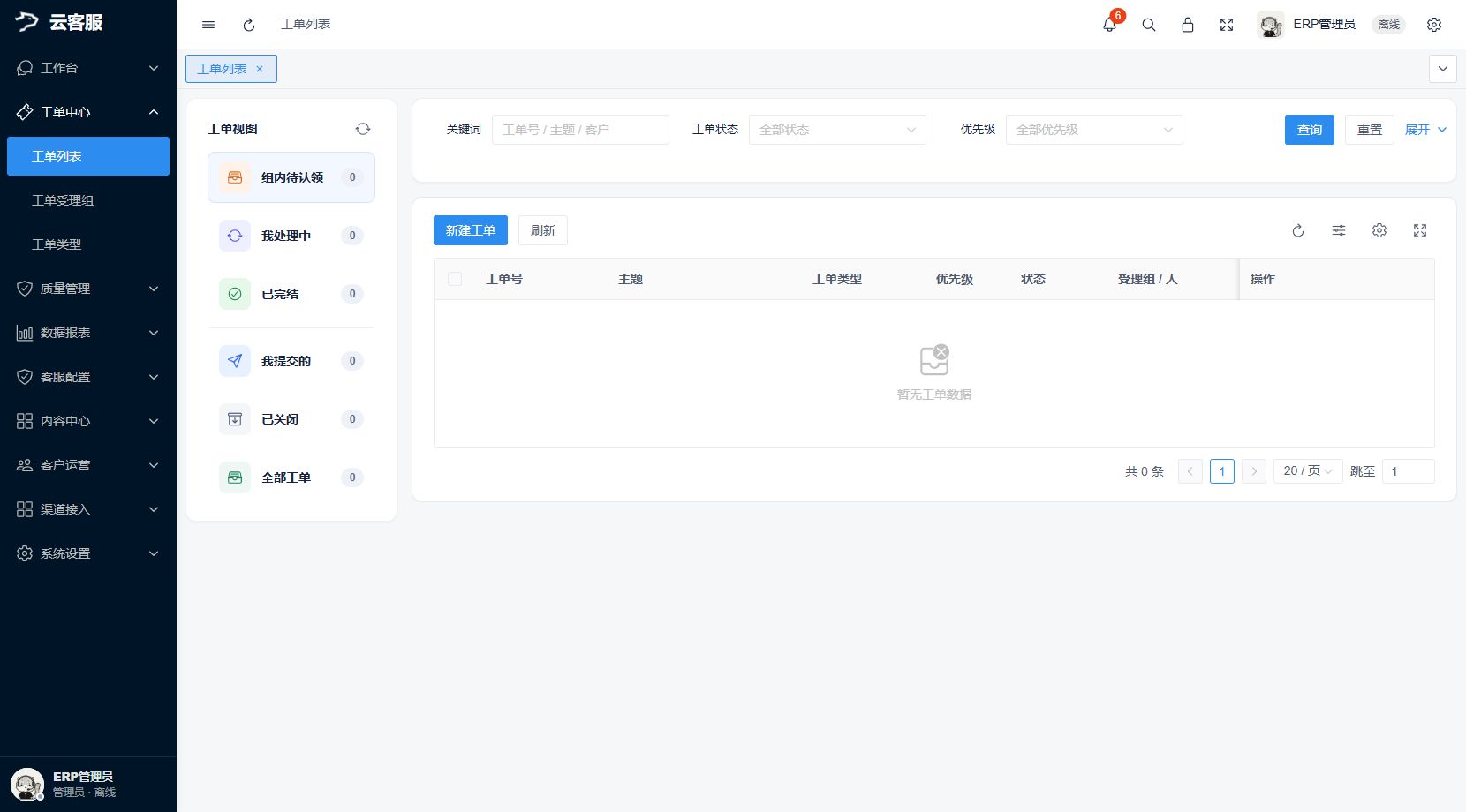The image size is (1466, 812).
Task: Toggle fullscreen icon in top header
Action: click(1227, 25)
